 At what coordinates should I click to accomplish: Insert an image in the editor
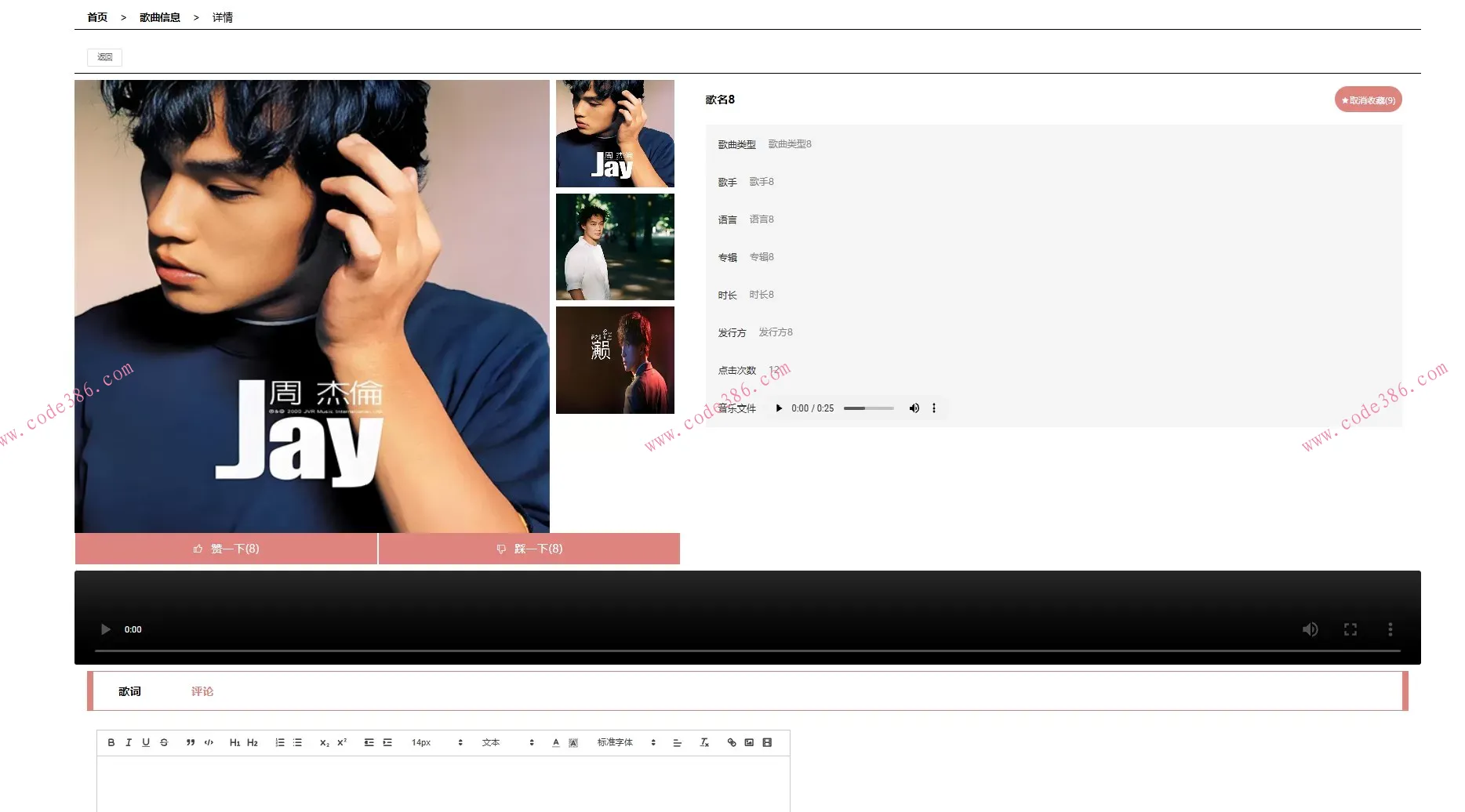(x=749, y=742)
